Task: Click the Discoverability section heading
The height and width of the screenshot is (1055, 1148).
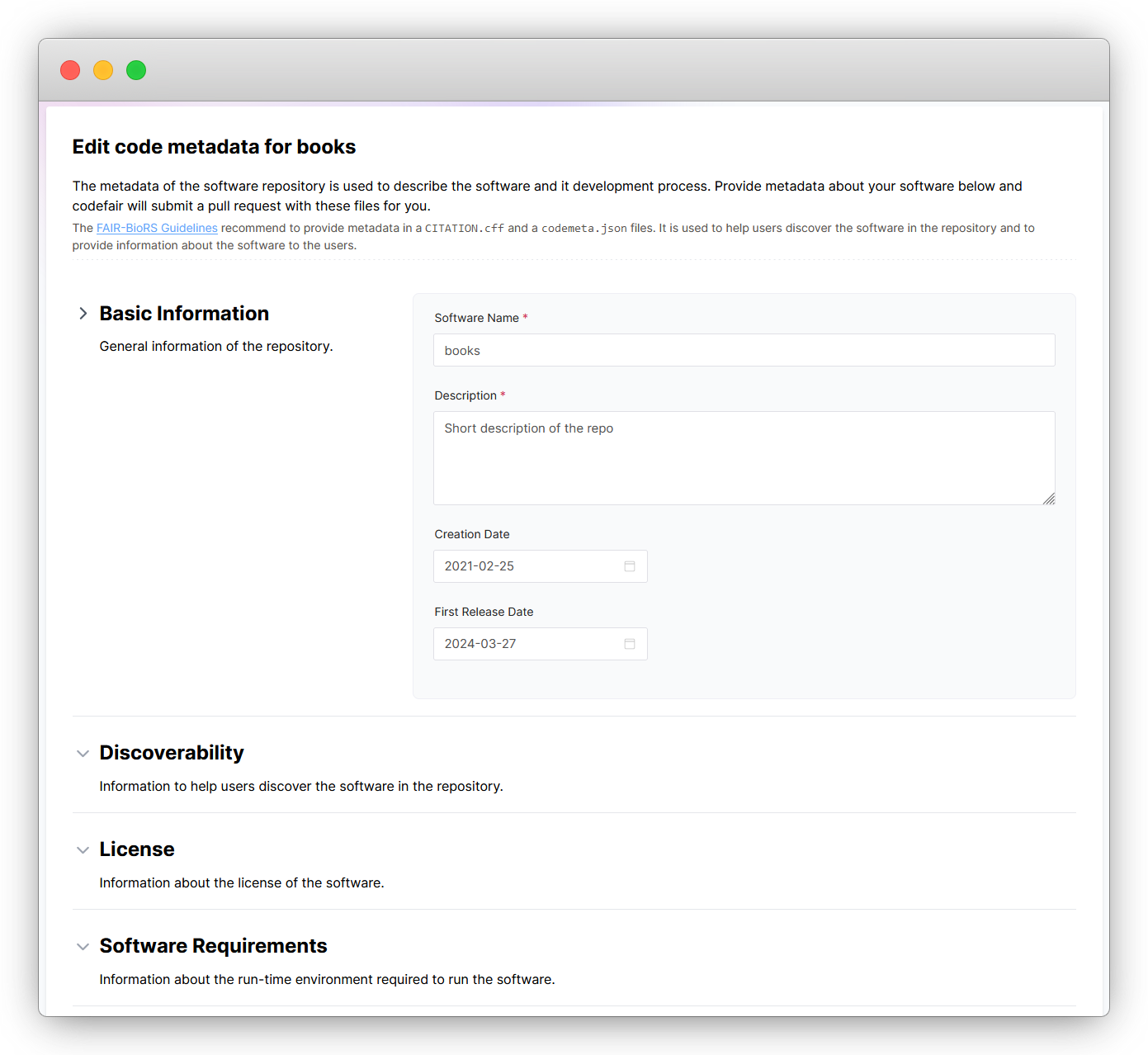Action: tap(172, 753)
